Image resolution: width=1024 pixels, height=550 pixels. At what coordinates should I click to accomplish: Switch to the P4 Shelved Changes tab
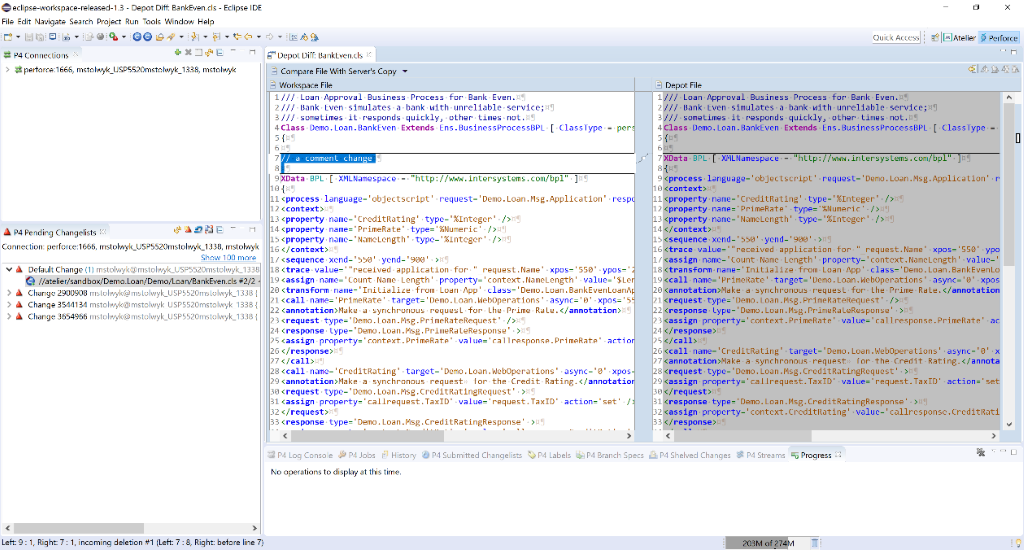pos(690,455)
